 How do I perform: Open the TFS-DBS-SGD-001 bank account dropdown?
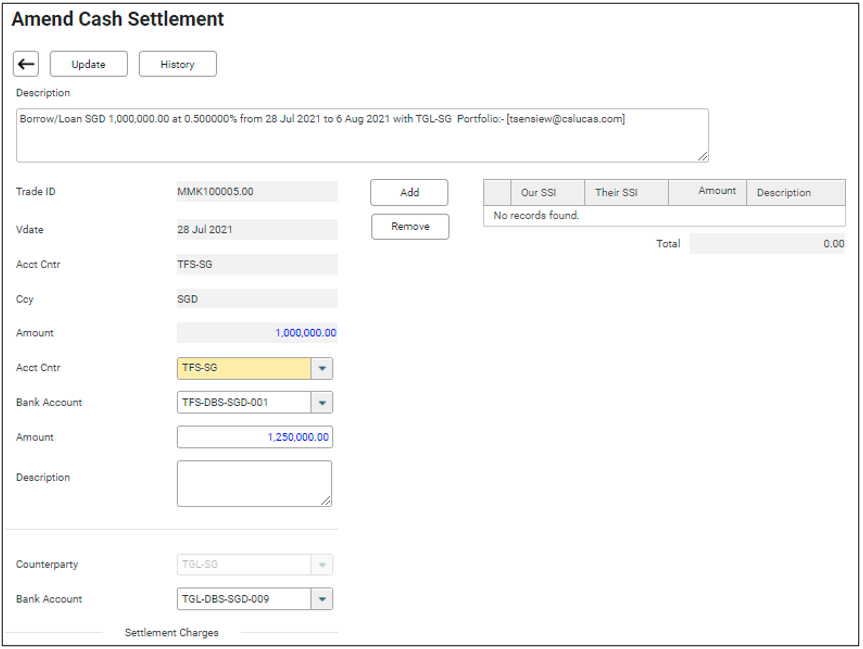click(x=322, y=403)
